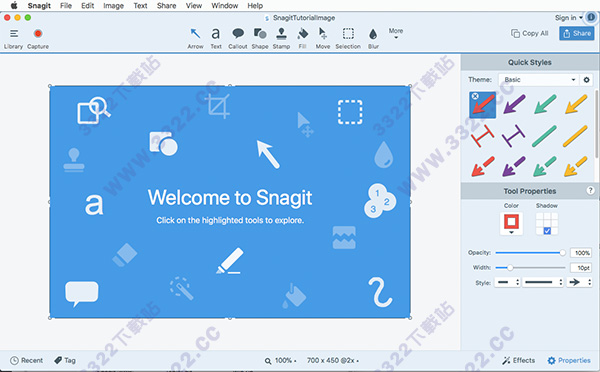Select the Callout tool
The width and height of the screenshot is (600, 372).
(238, 38)
